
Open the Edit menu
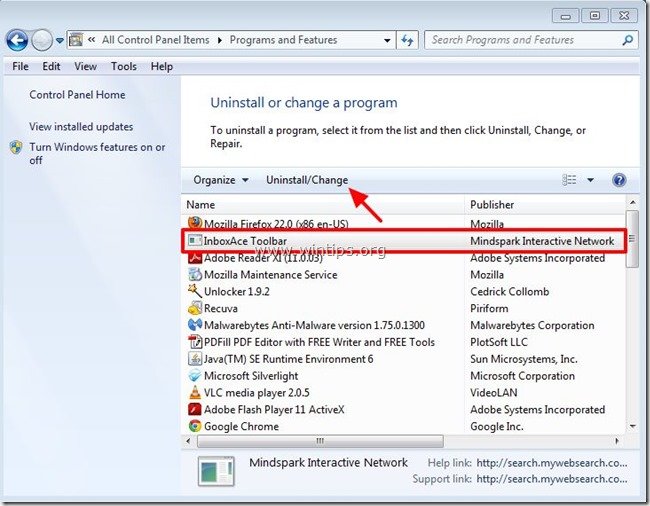click(x=51, y=66)
